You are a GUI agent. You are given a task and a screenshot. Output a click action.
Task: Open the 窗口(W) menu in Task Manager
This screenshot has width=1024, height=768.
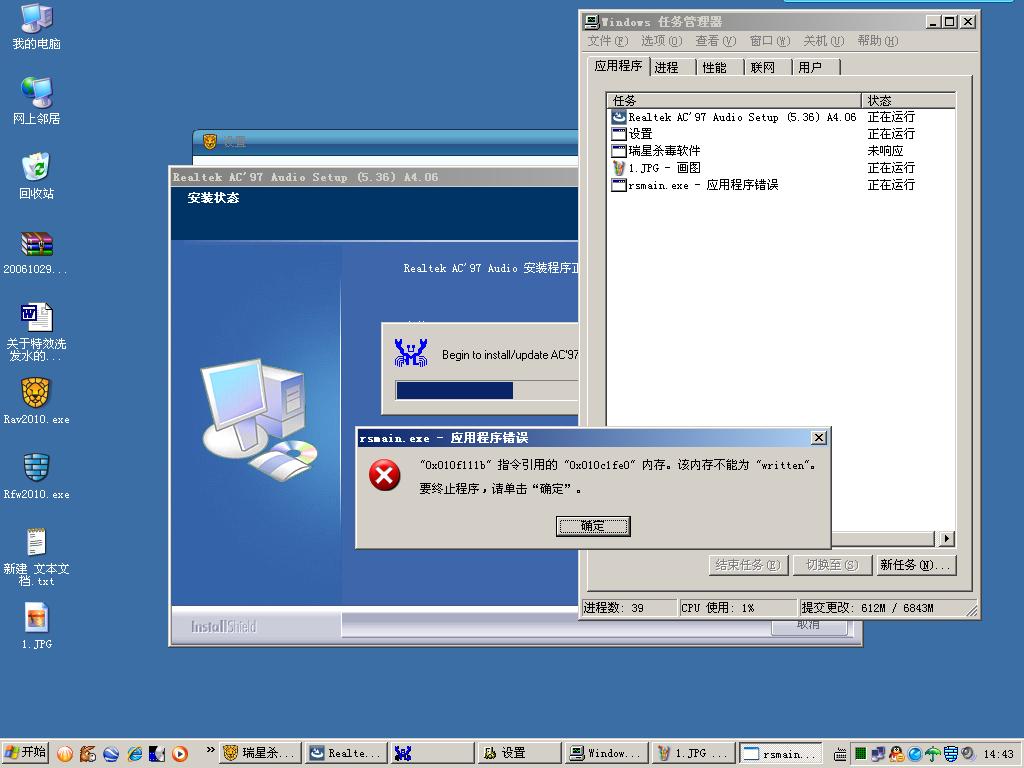pyautogui.click(x=769, y=40)
